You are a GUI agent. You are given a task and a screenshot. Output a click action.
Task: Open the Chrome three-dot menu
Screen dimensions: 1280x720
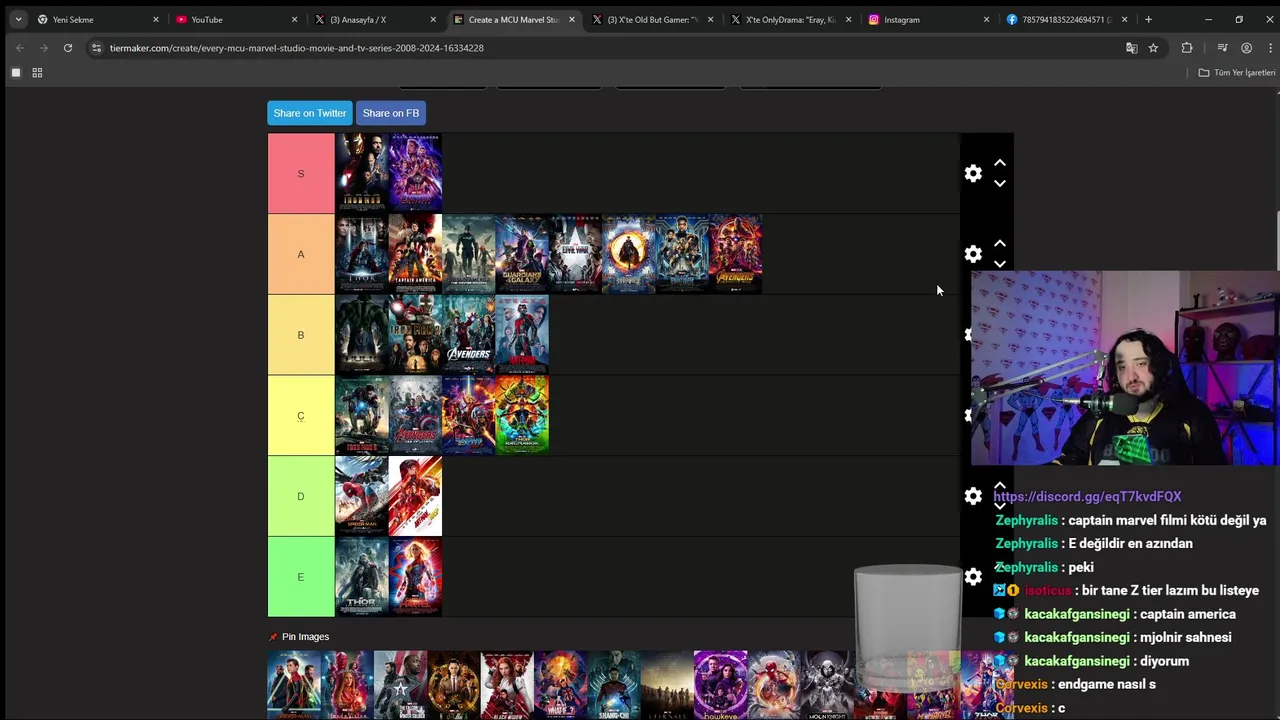click(1270, 48)
